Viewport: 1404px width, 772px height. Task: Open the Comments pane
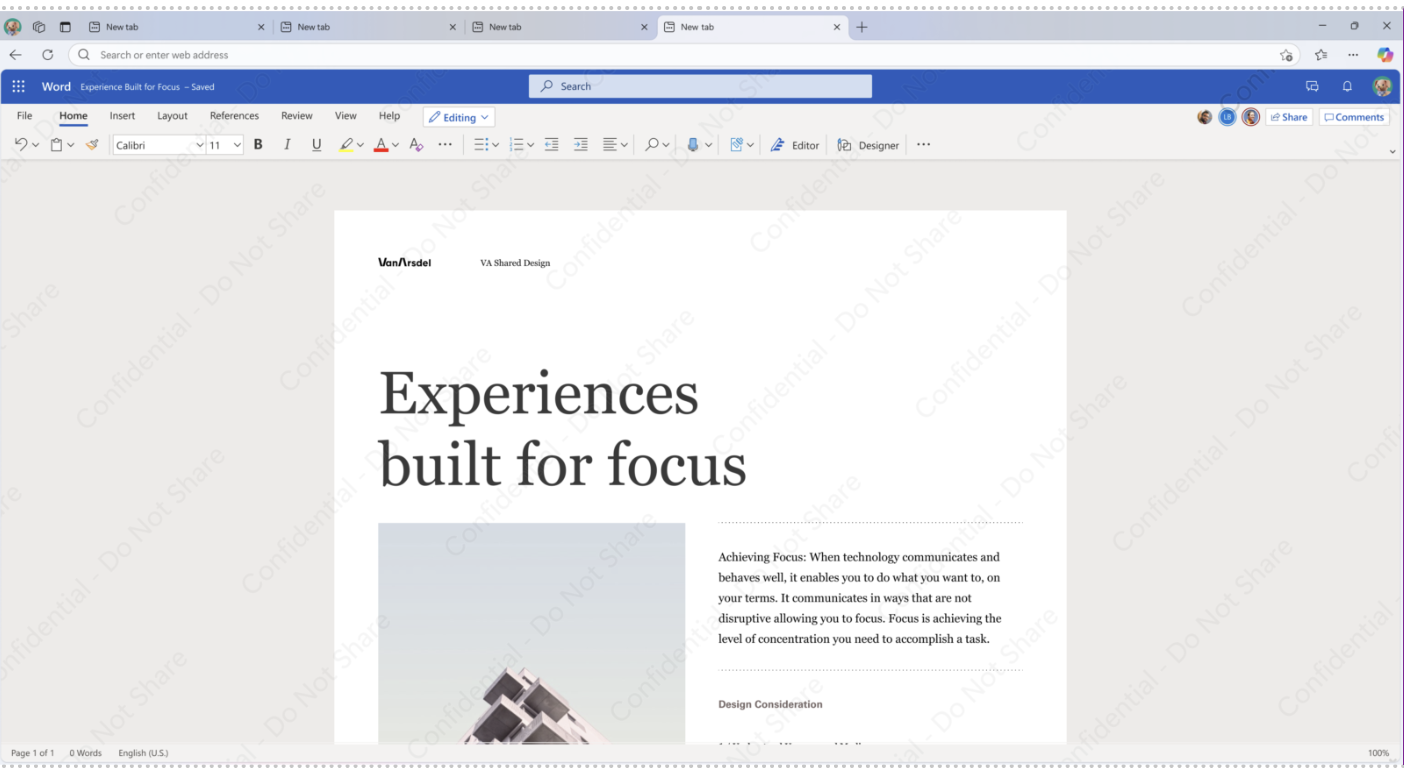pos(1354,117)
